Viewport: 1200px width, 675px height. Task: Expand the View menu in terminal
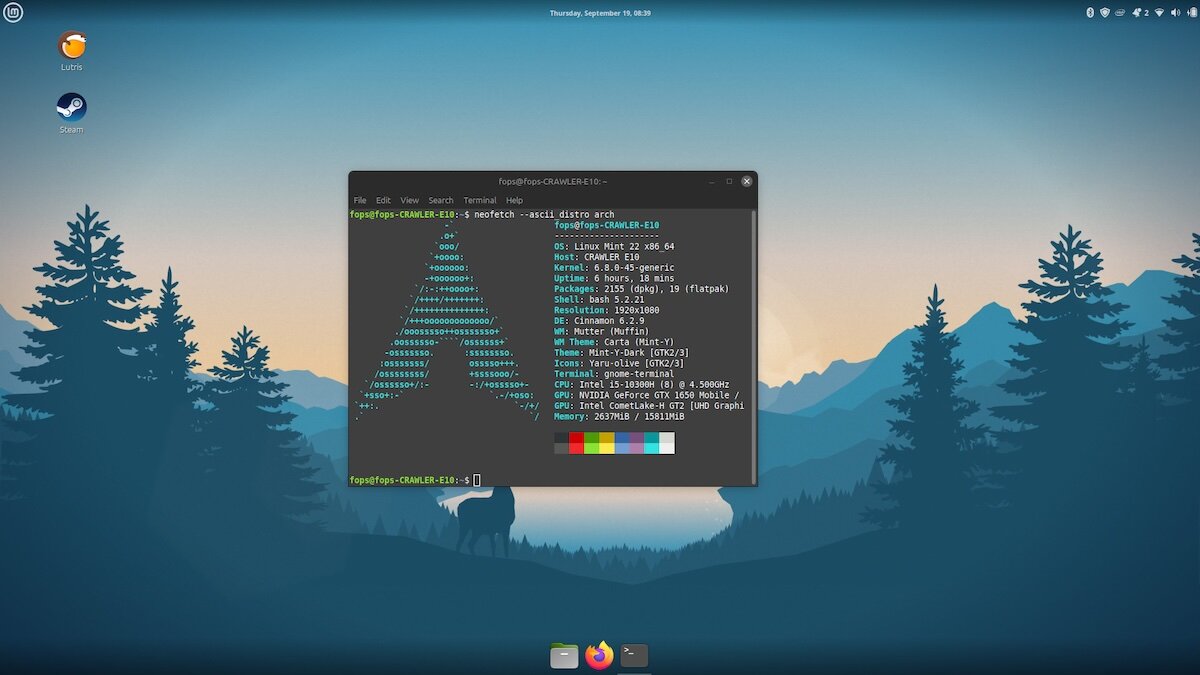pos(410,200)
